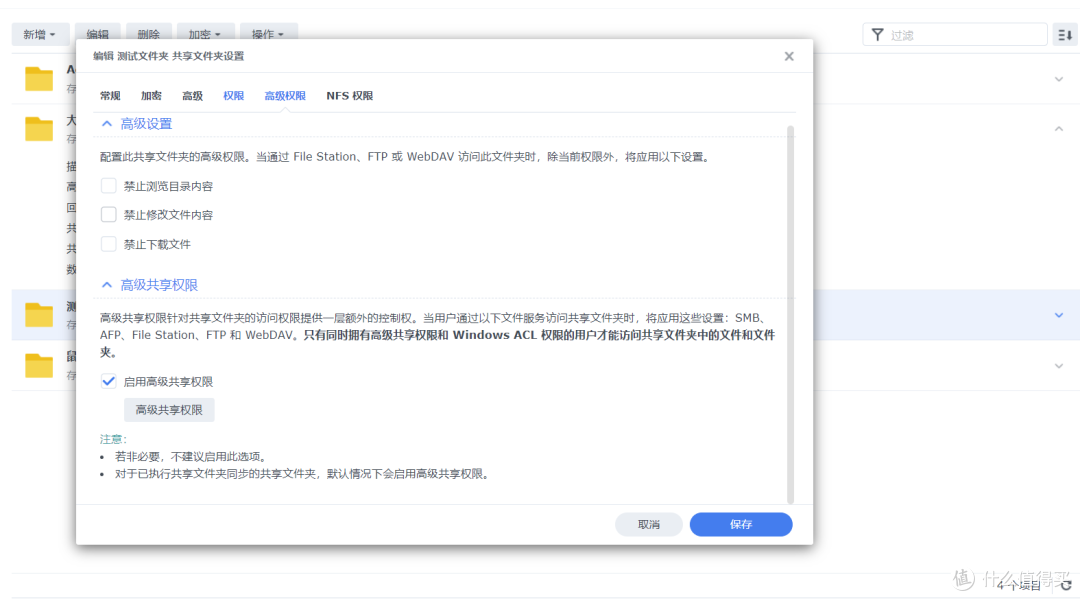1080x601 pixels.
Task: Collapse the 高级共享权限 section
Action: pyautogui.click(x=107, y=284)
